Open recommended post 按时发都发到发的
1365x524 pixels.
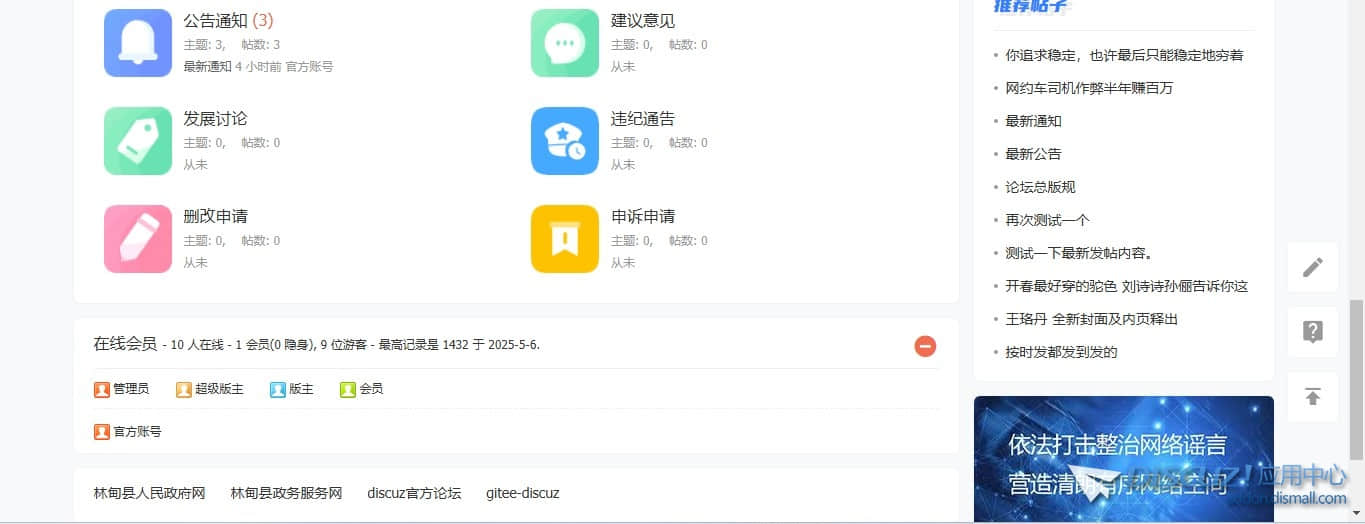click(x=1061, y=352)
